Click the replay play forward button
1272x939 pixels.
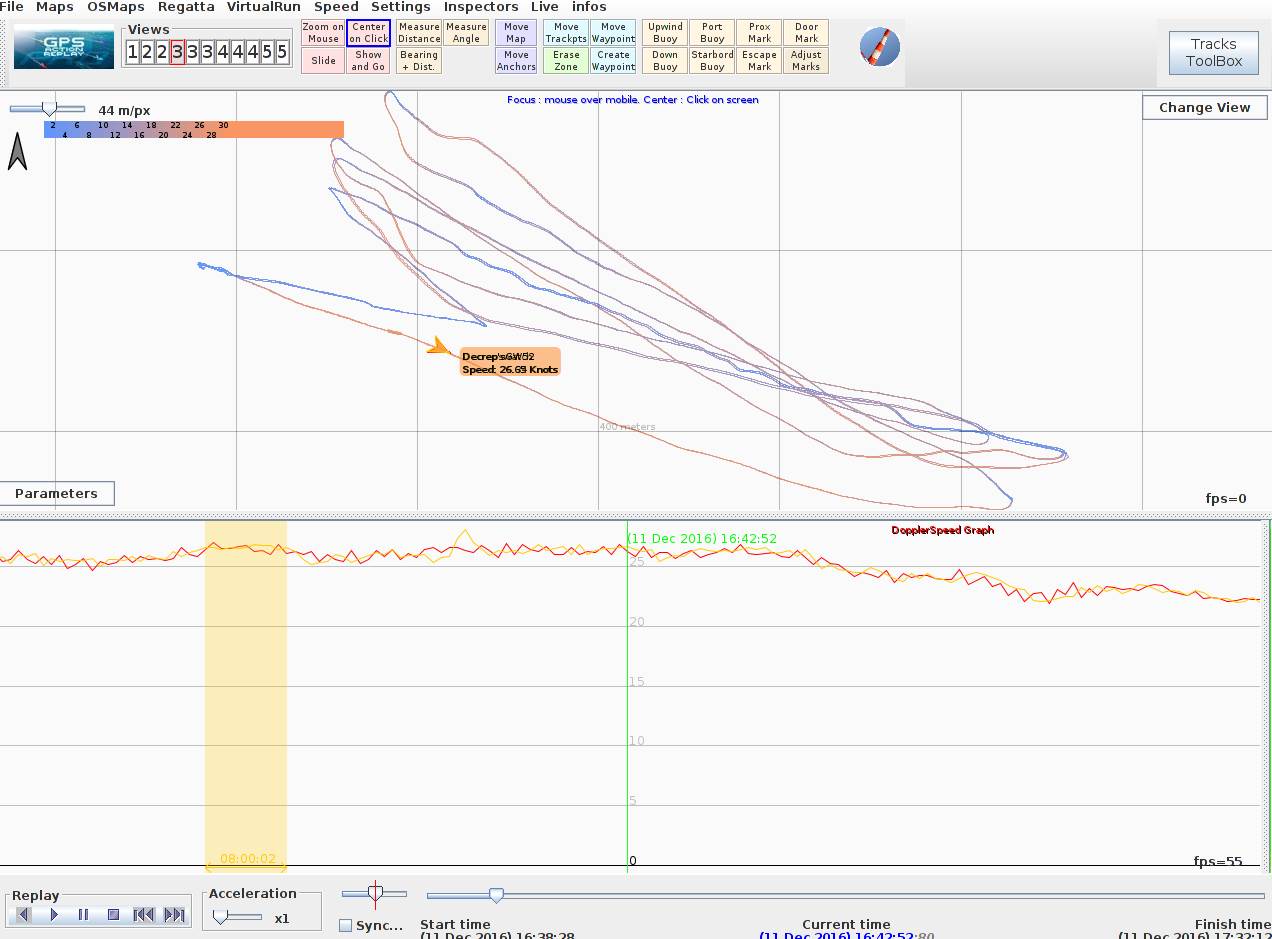coord(54,914)
